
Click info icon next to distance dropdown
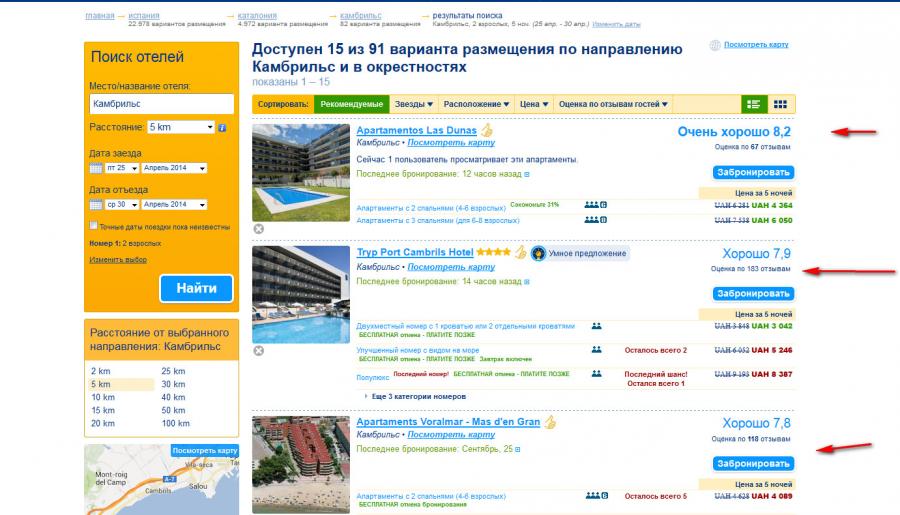coord(222,128)
